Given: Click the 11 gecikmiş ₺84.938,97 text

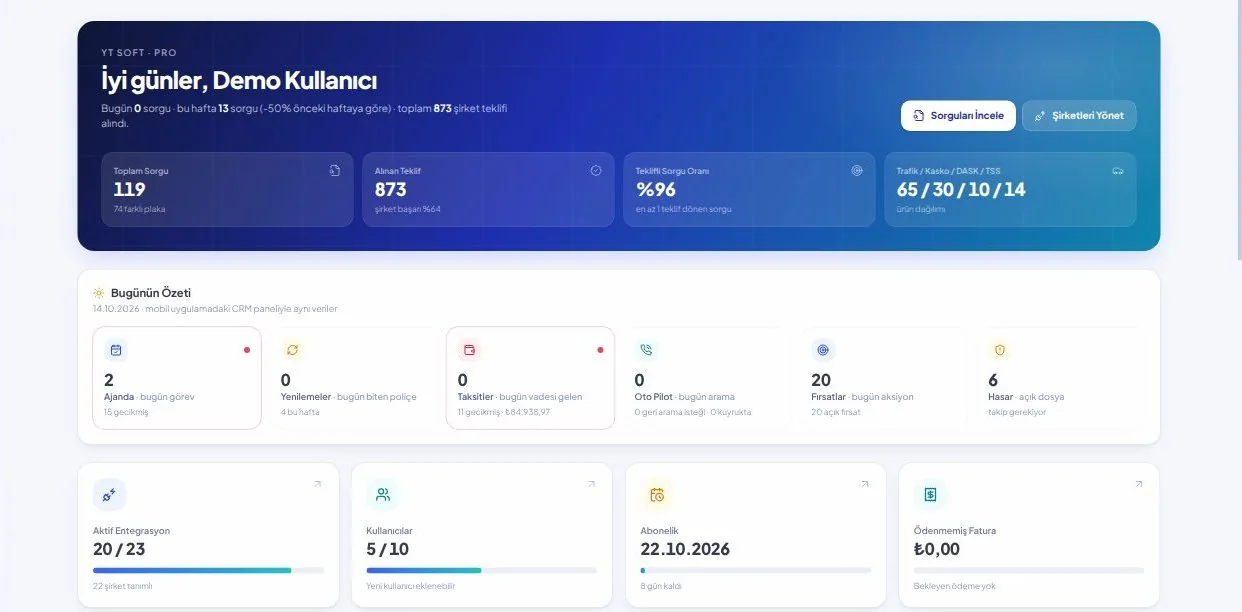Looking at the screenshot, I should [x=504, y=412].
